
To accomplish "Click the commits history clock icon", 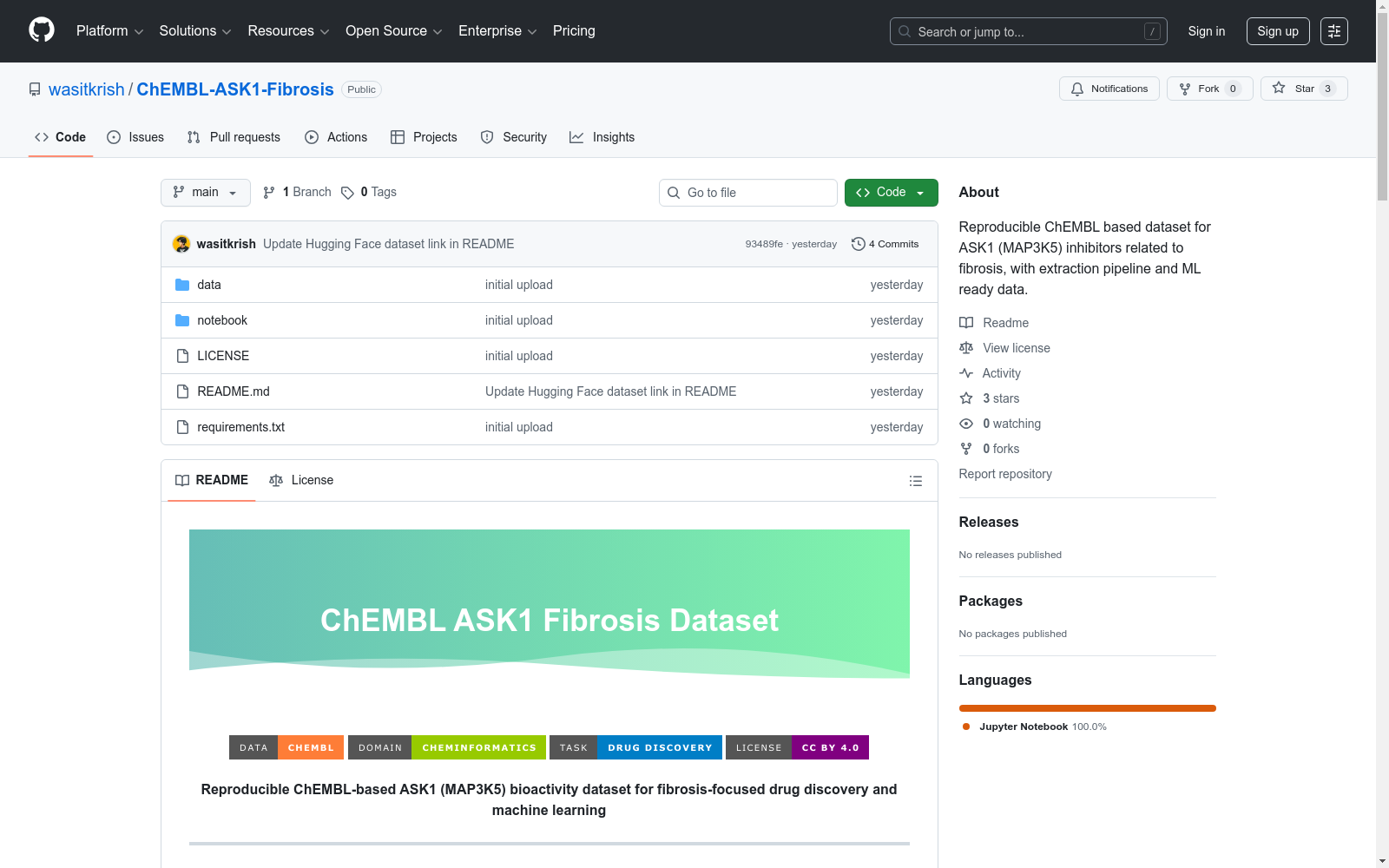I will pos(859,244).
